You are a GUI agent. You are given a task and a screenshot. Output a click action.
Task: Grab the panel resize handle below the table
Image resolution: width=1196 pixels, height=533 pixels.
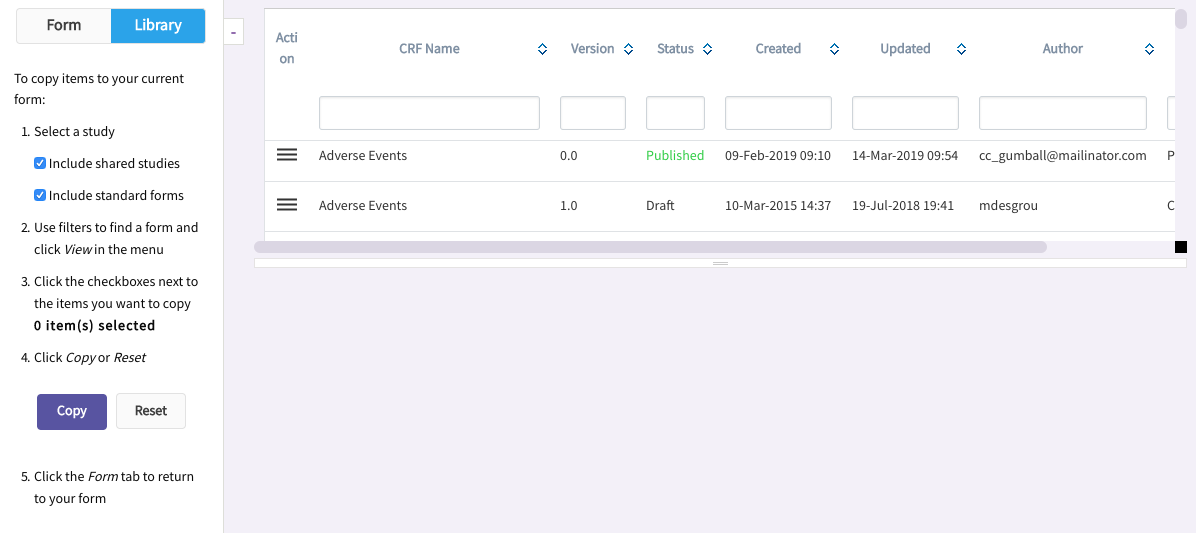click(720, 263)
